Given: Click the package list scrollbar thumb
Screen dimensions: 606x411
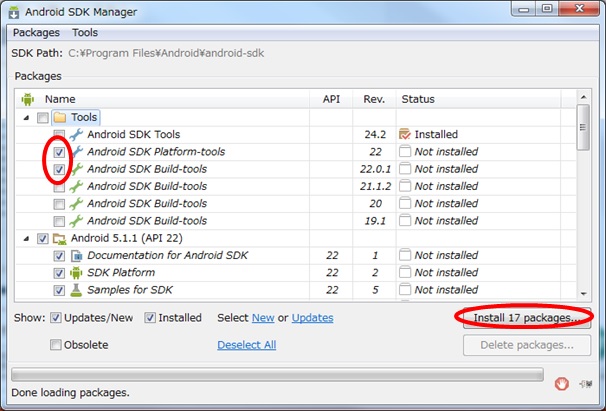Looking at the screenshot, I should point(583,127).
